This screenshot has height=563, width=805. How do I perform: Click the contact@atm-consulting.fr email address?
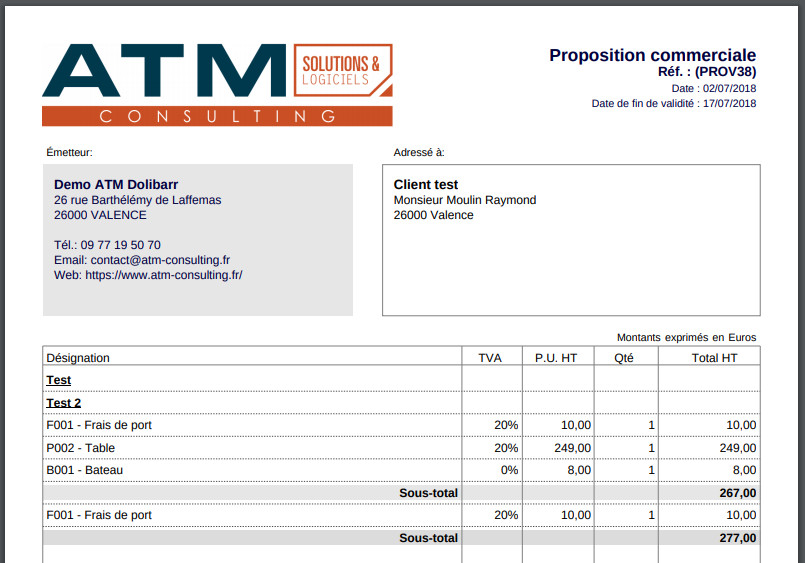[160, 260]
